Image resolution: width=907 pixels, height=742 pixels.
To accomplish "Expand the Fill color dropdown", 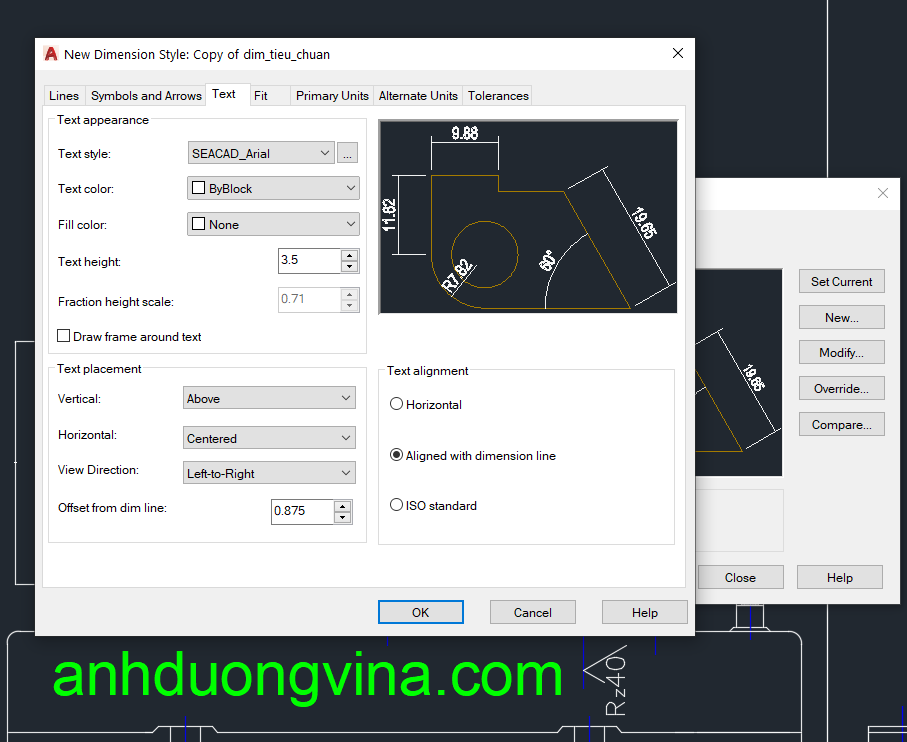I will 273,225.
